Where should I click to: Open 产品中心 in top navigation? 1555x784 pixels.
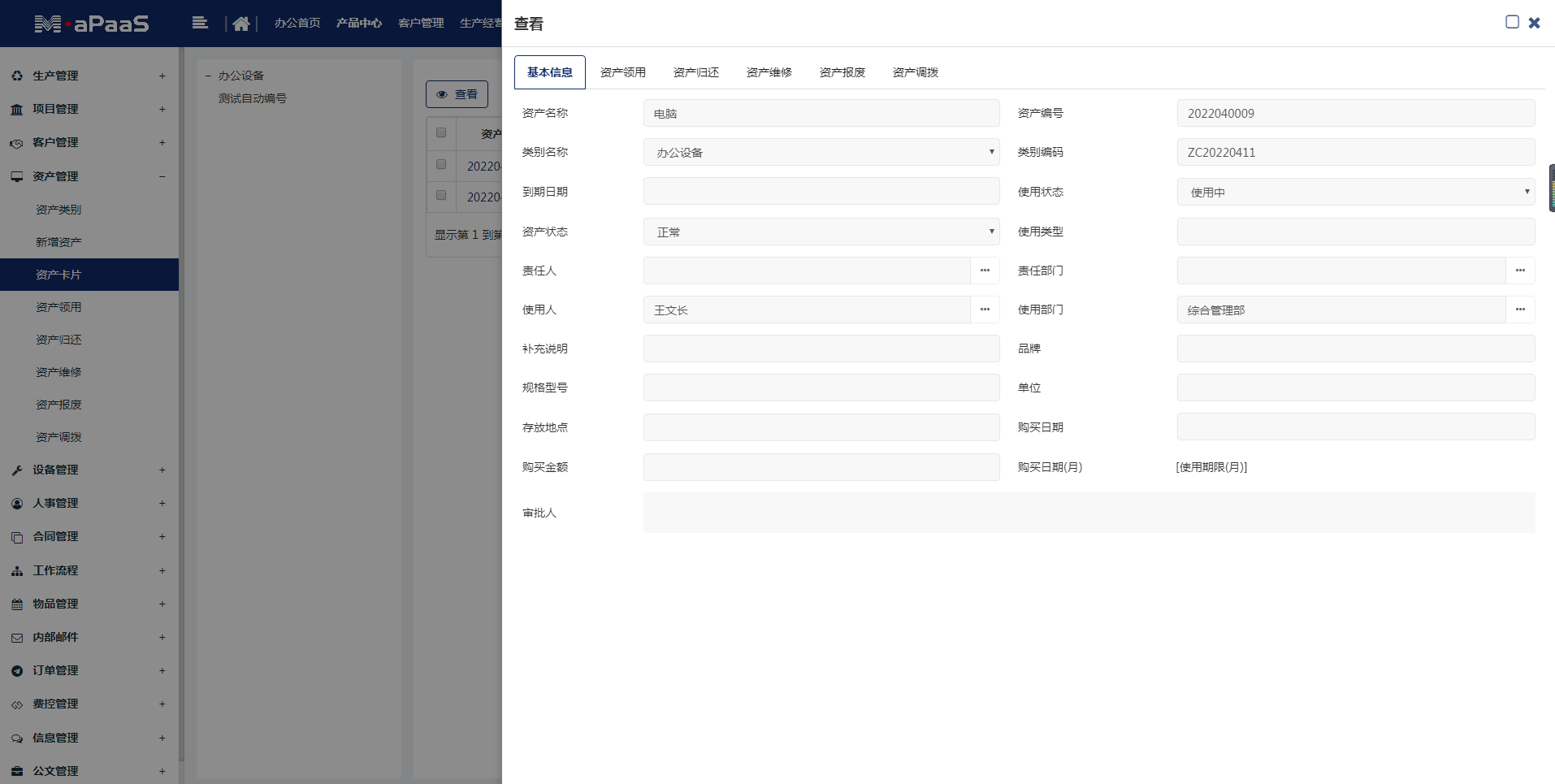(x=359, y=23)
